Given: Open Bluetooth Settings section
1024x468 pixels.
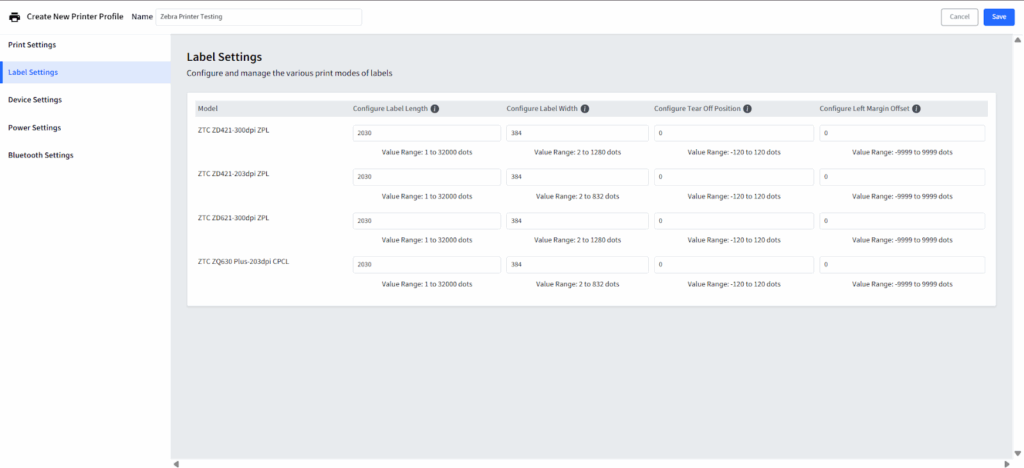Looking at the screenshot, I should pos(40,155).
